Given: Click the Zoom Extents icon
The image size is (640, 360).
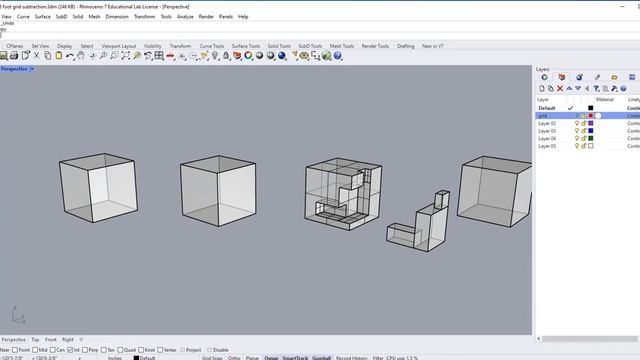Looking at the screenshot, I should (x=125, y=56).
